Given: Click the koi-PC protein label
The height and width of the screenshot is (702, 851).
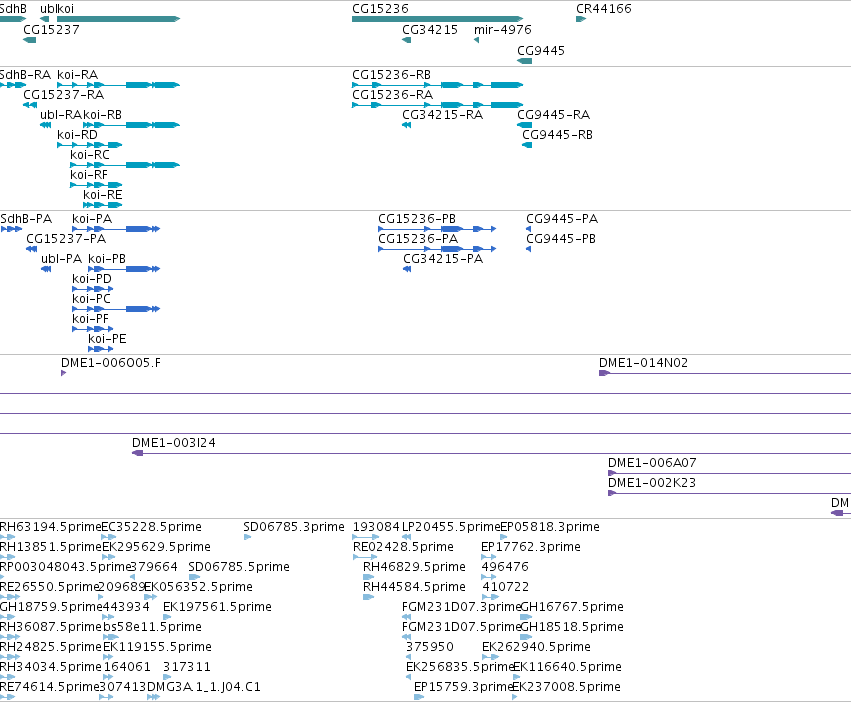Looking at the screenshot, I should coord(91,300).
